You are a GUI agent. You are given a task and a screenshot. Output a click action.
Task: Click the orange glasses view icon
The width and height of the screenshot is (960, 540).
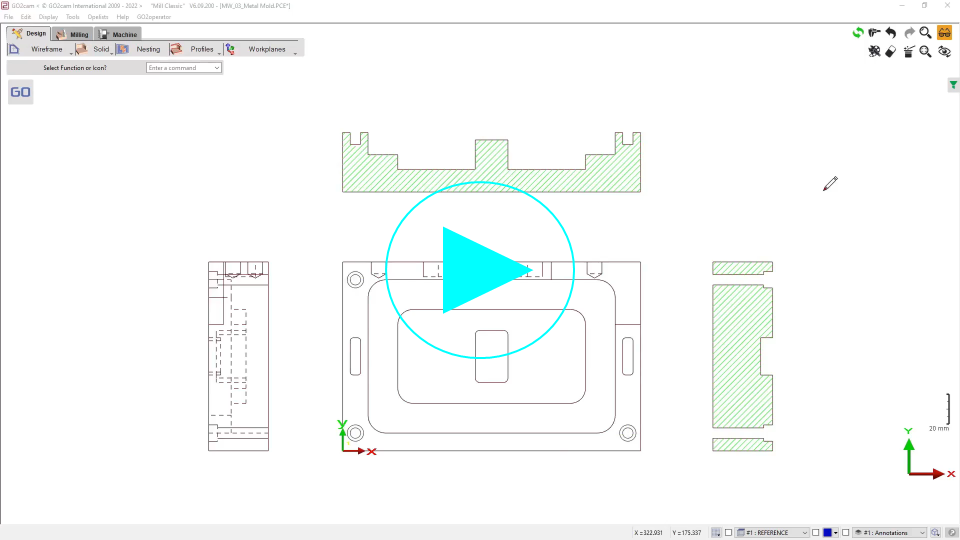944,33
